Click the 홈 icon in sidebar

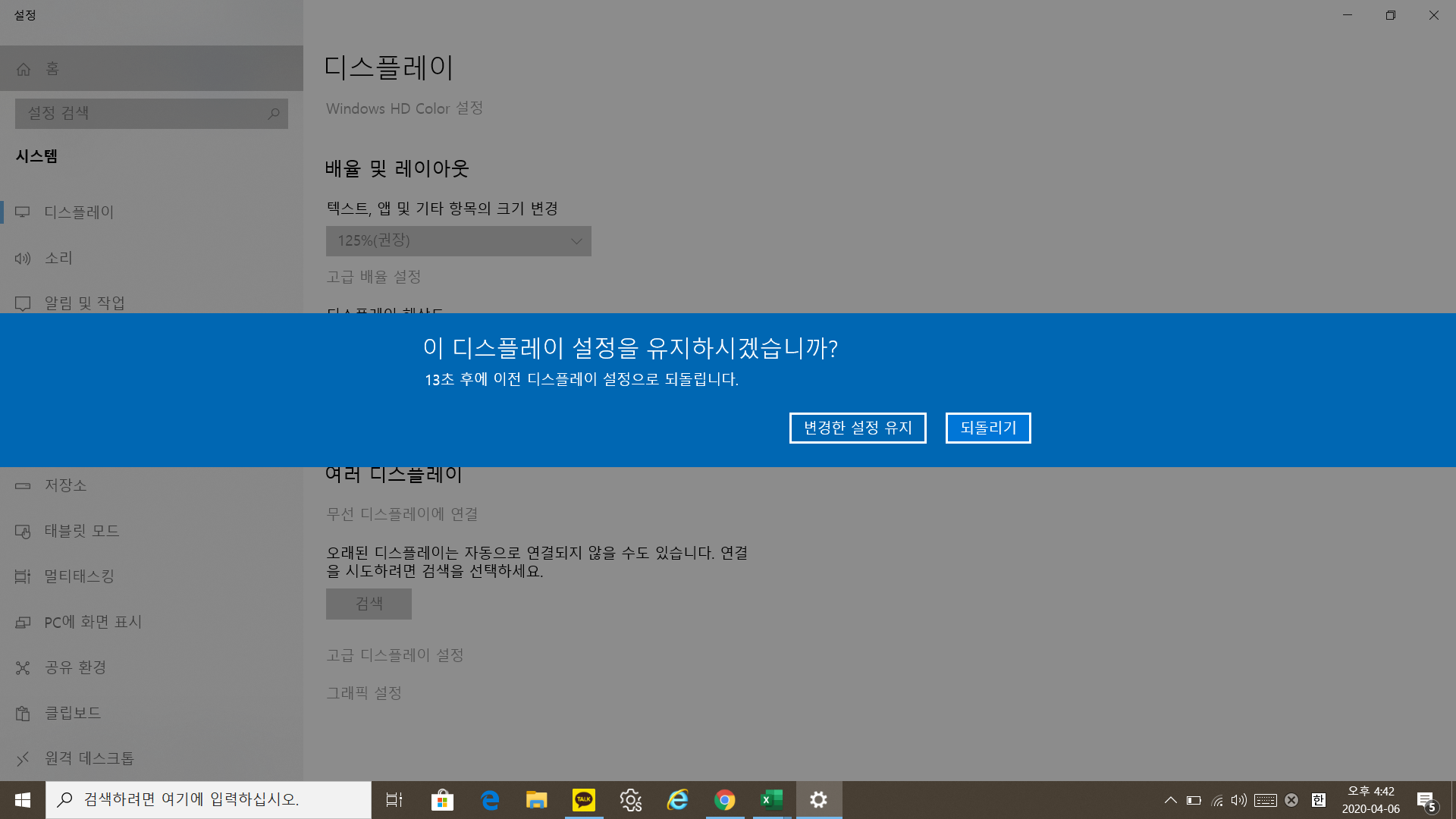click(x=24, y=69)
